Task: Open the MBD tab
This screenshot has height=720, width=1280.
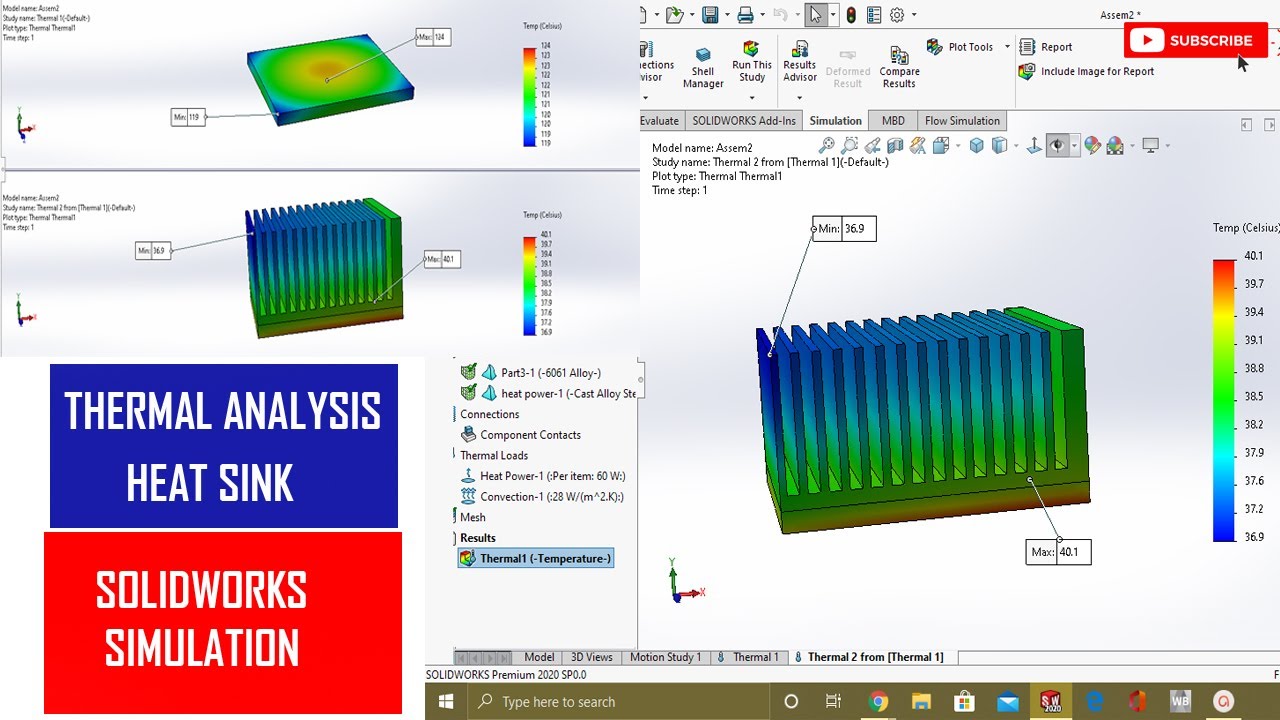Action: click(893, 121)
